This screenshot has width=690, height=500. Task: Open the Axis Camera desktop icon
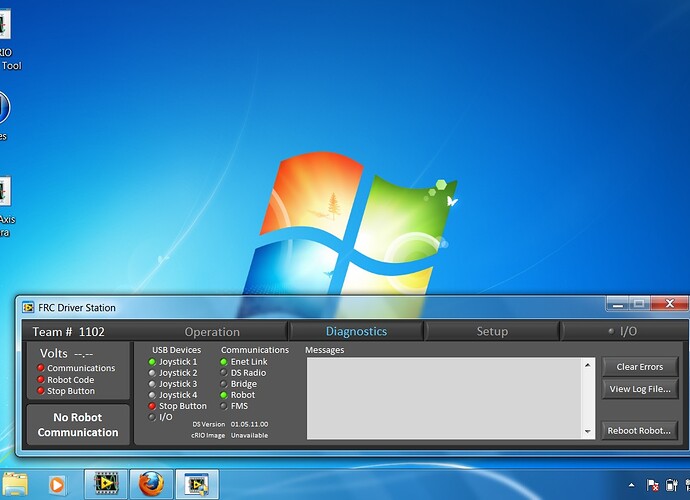coord(5,207)
